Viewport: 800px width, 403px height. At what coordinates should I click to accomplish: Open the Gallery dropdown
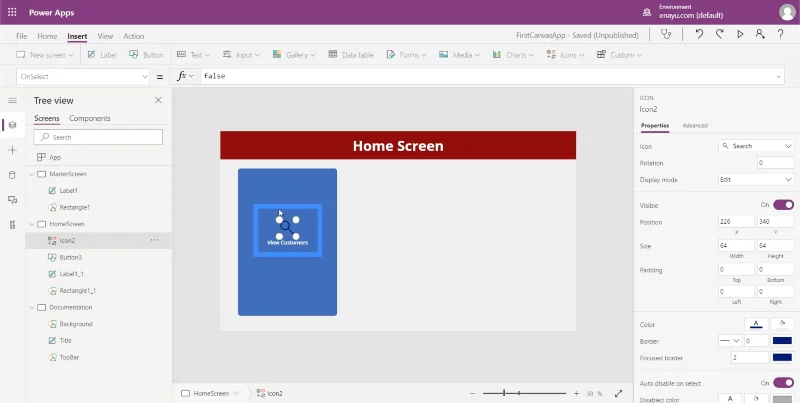click(x=294, y=55)
